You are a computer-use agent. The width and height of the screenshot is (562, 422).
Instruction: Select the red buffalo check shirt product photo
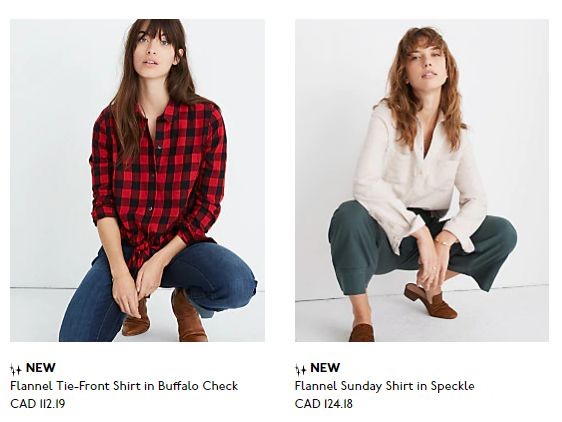pos(137,180)
